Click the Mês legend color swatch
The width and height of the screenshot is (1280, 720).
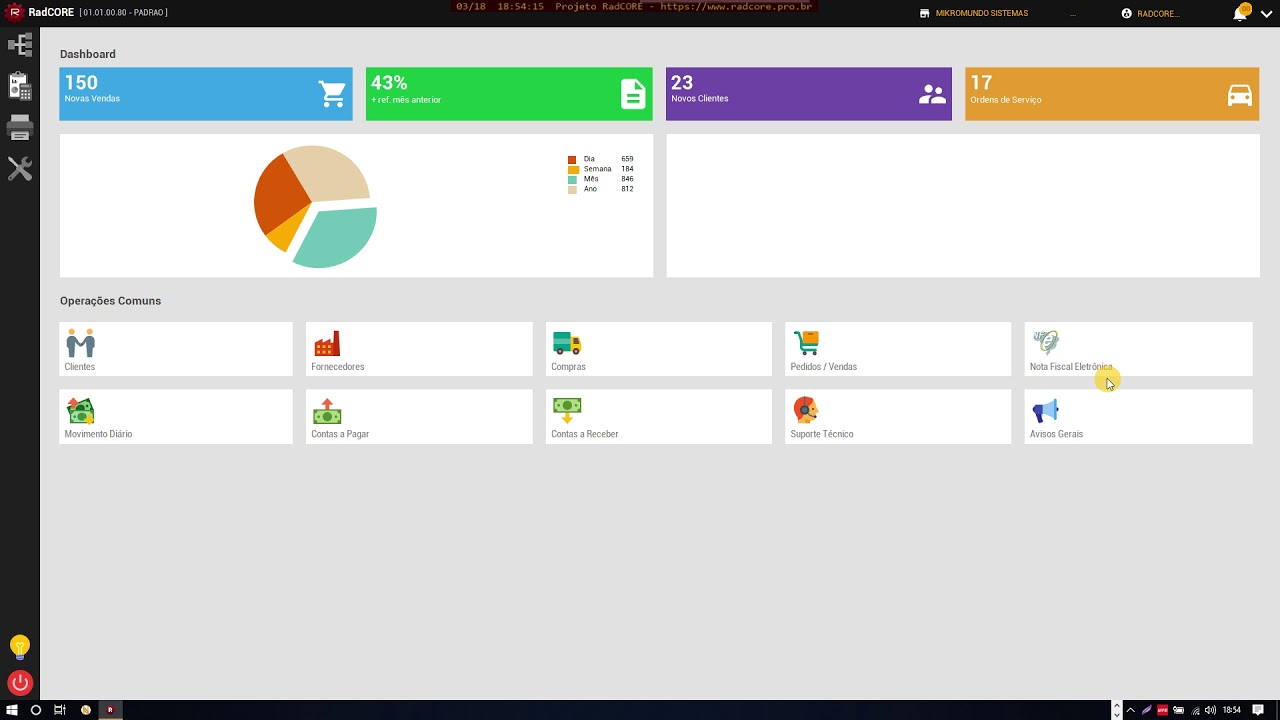[x=572, y=180]
